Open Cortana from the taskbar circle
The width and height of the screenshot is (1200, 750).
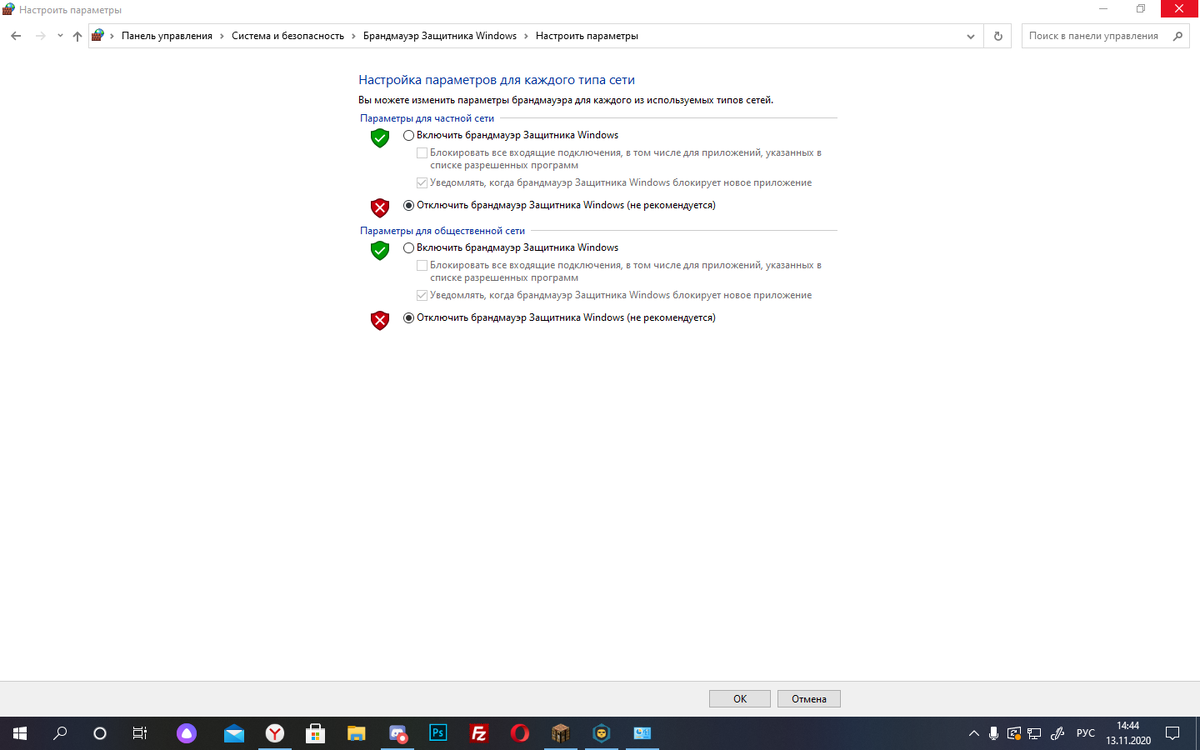tap(100, 732)
